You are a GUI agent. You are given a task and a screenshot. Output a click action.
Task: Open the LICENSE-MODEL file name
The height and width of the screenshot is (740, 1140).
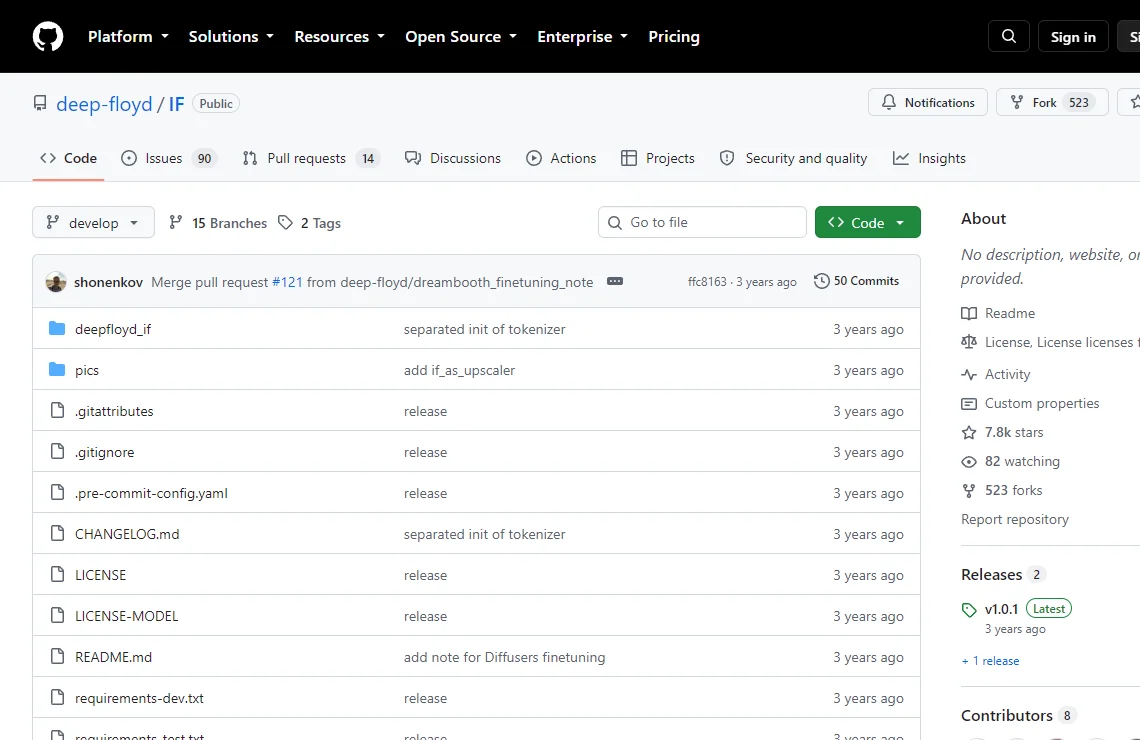click(127, 616)
